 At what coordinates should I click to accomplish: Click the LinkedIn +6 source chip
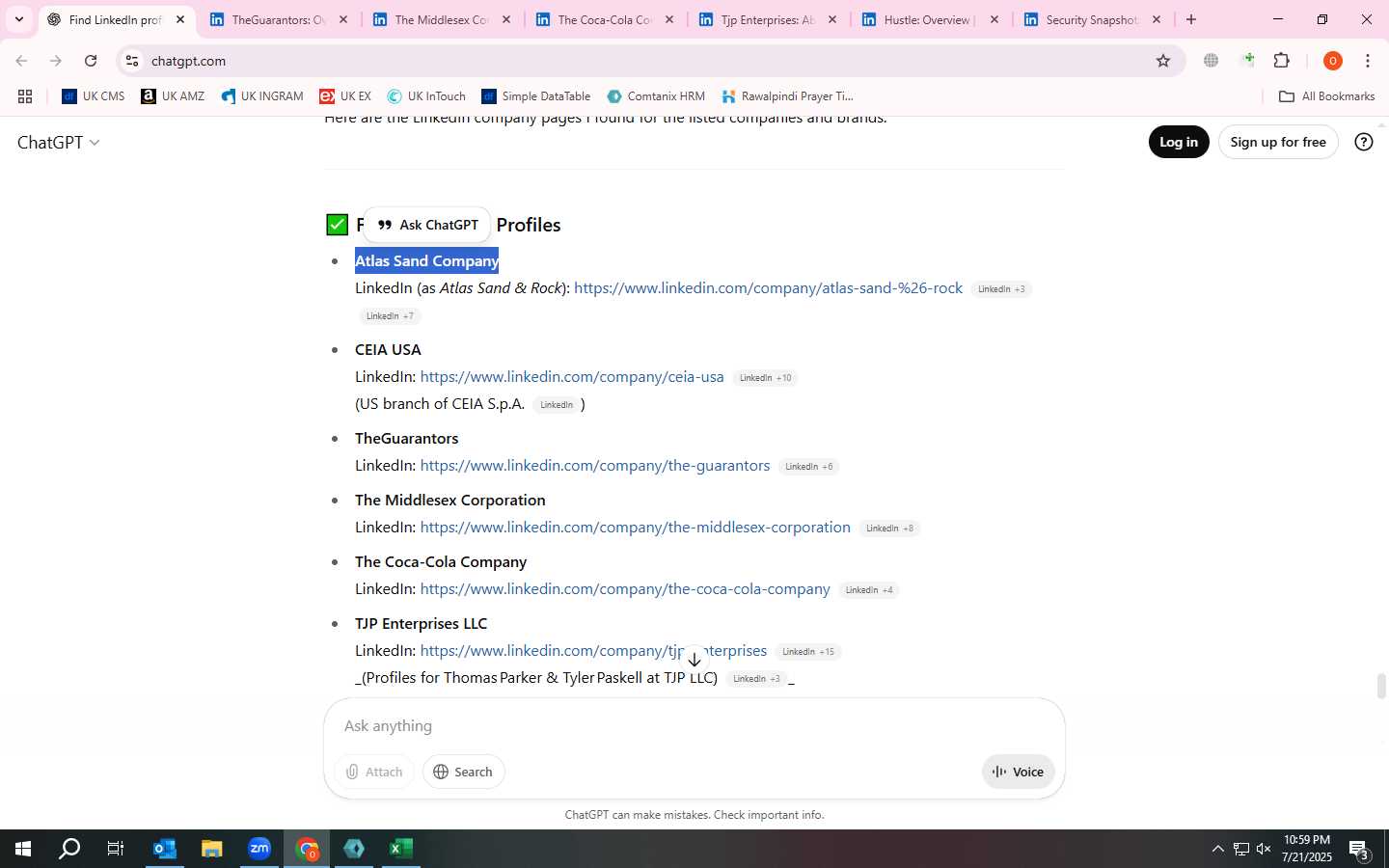pos(808,467)
